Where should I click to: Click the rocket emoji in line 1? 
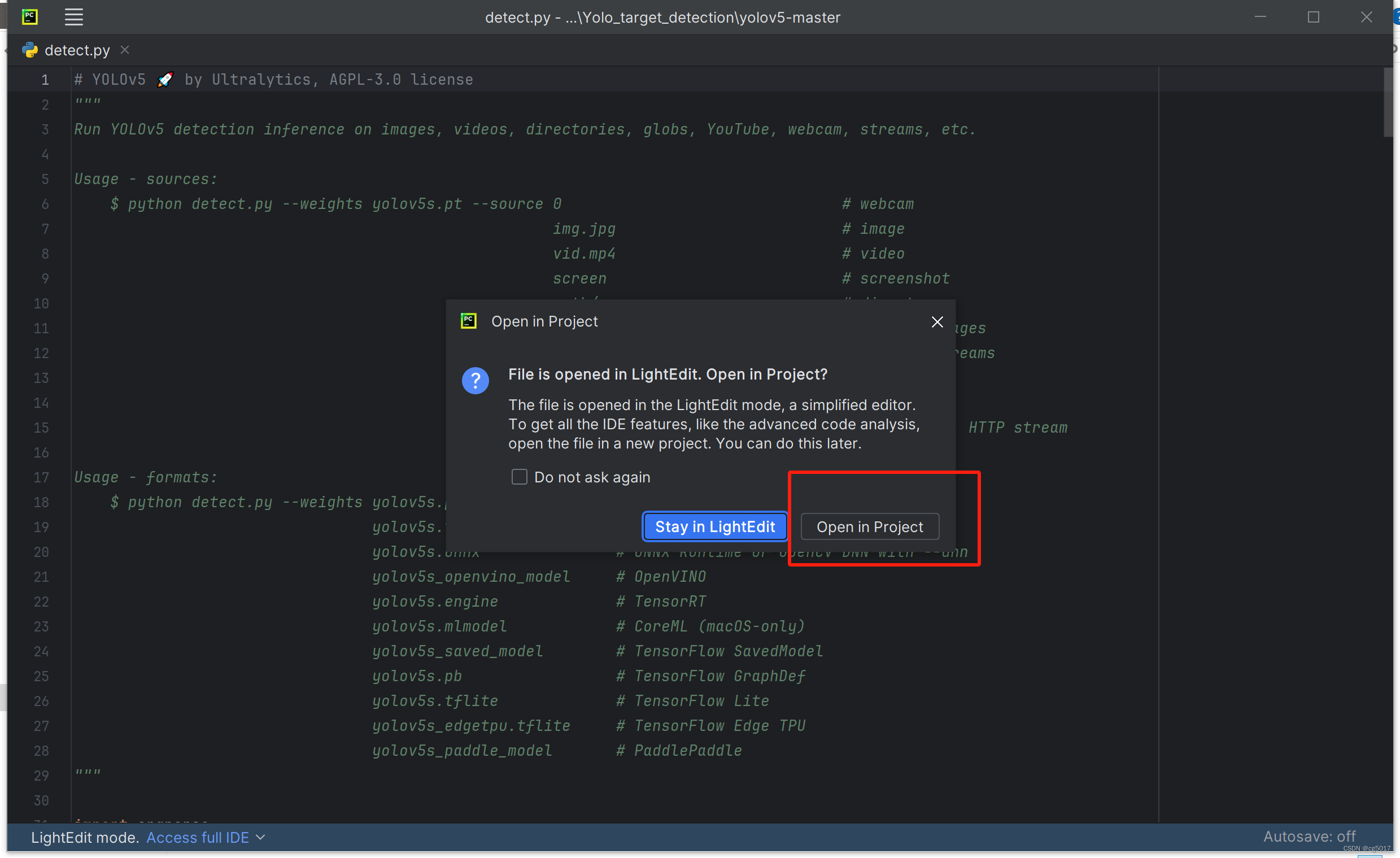165,80
